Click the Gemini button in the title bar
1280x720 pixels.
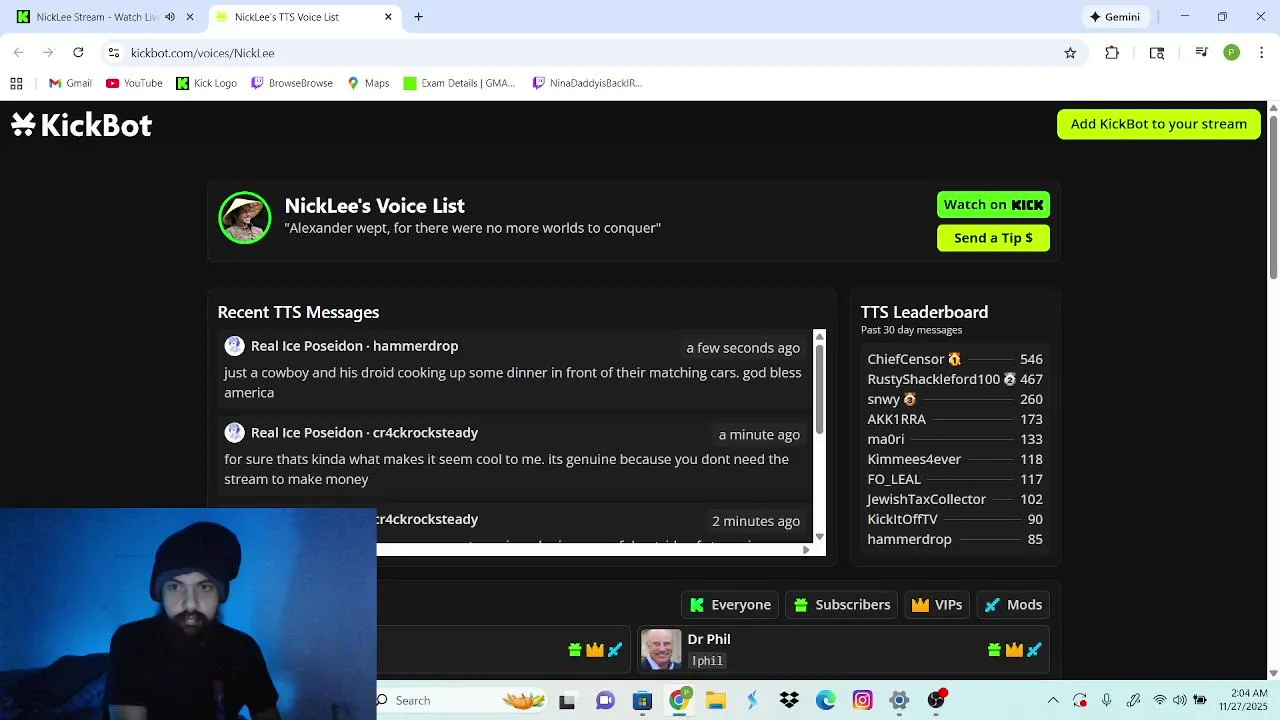(x=1115, y=17)
